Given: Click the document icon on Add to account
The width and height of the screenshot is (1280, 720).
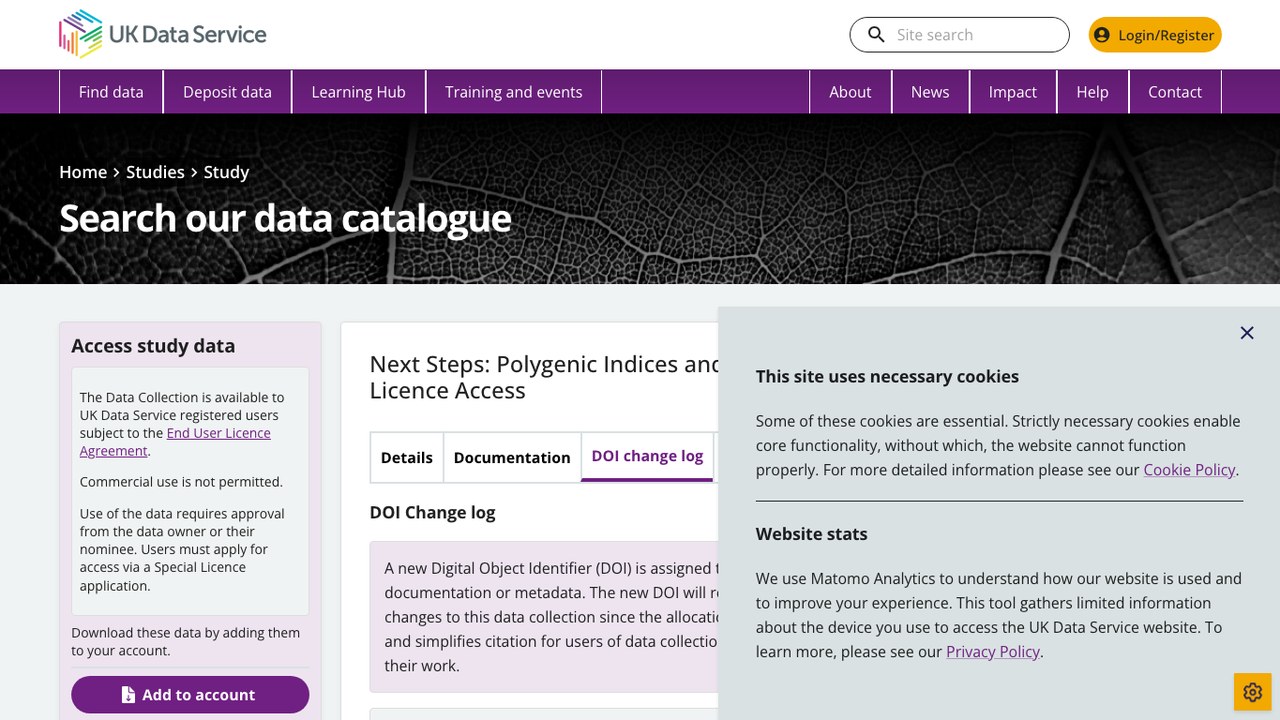Looking at the screenshot, I should click(128, 695).
